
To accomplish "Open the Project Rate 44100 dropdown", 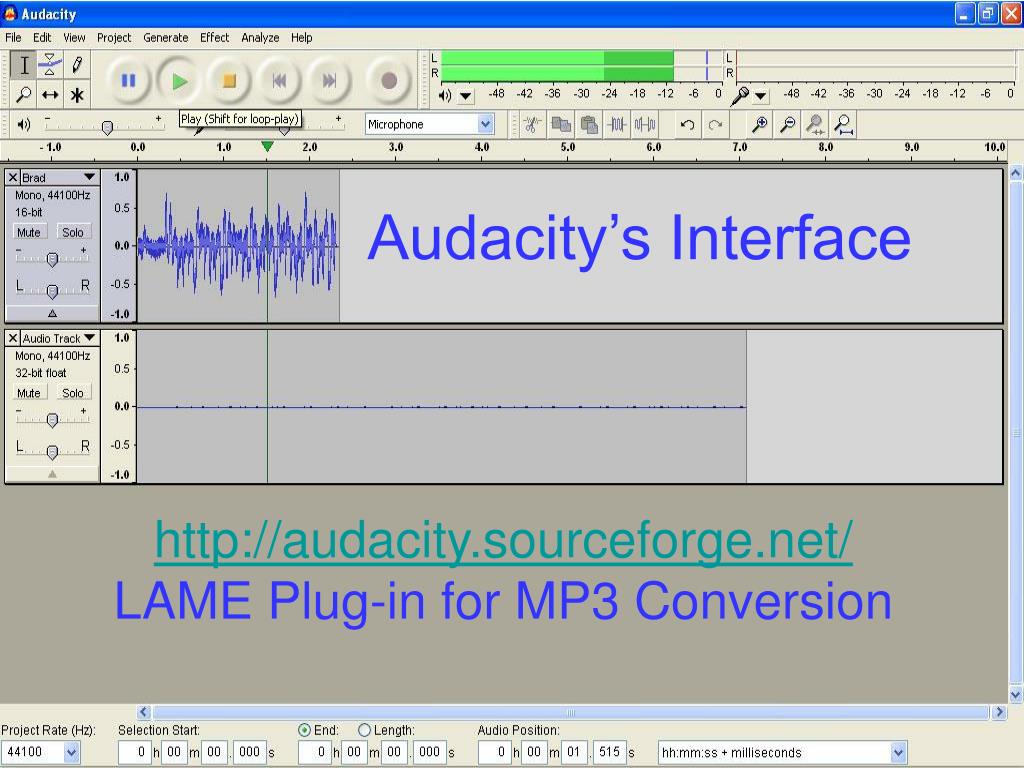I will 72,752.
